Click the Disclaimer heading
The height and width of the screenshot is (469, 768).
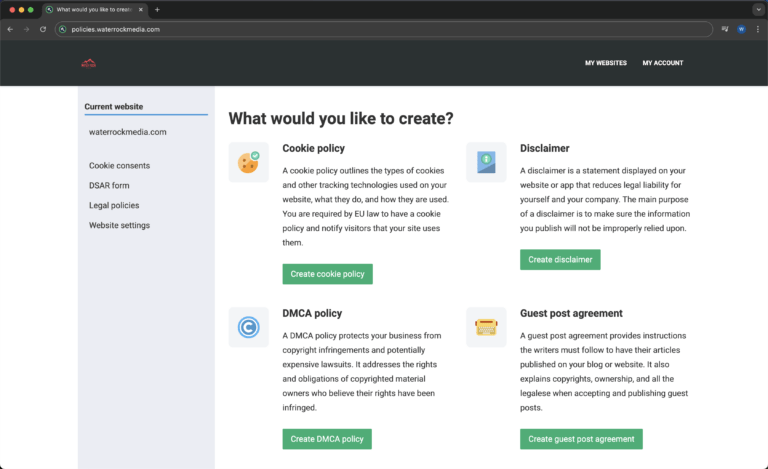[x=545, y=148]
